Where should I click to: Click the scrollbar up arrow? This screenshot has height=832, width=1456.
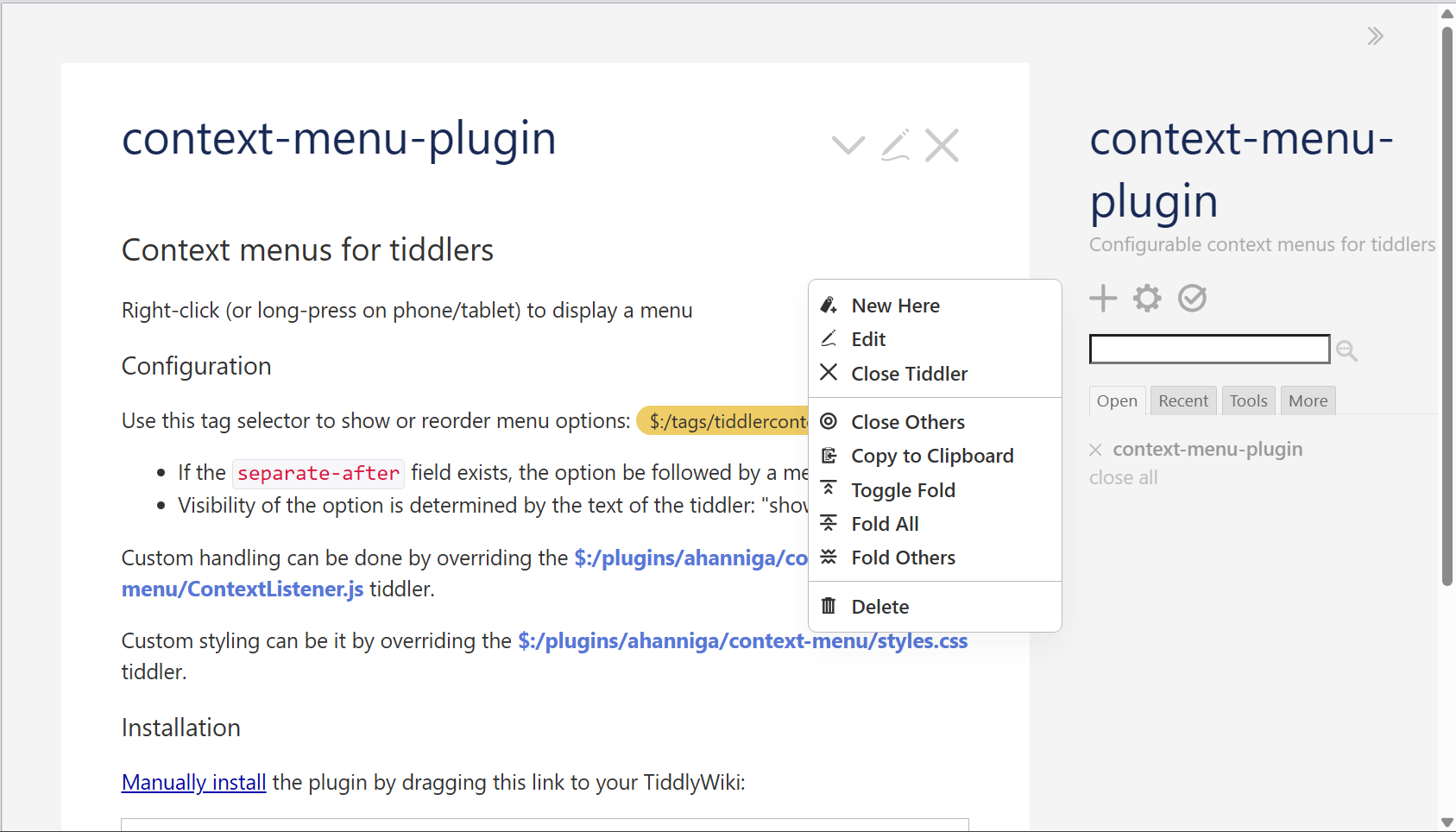pos(1447,13)
